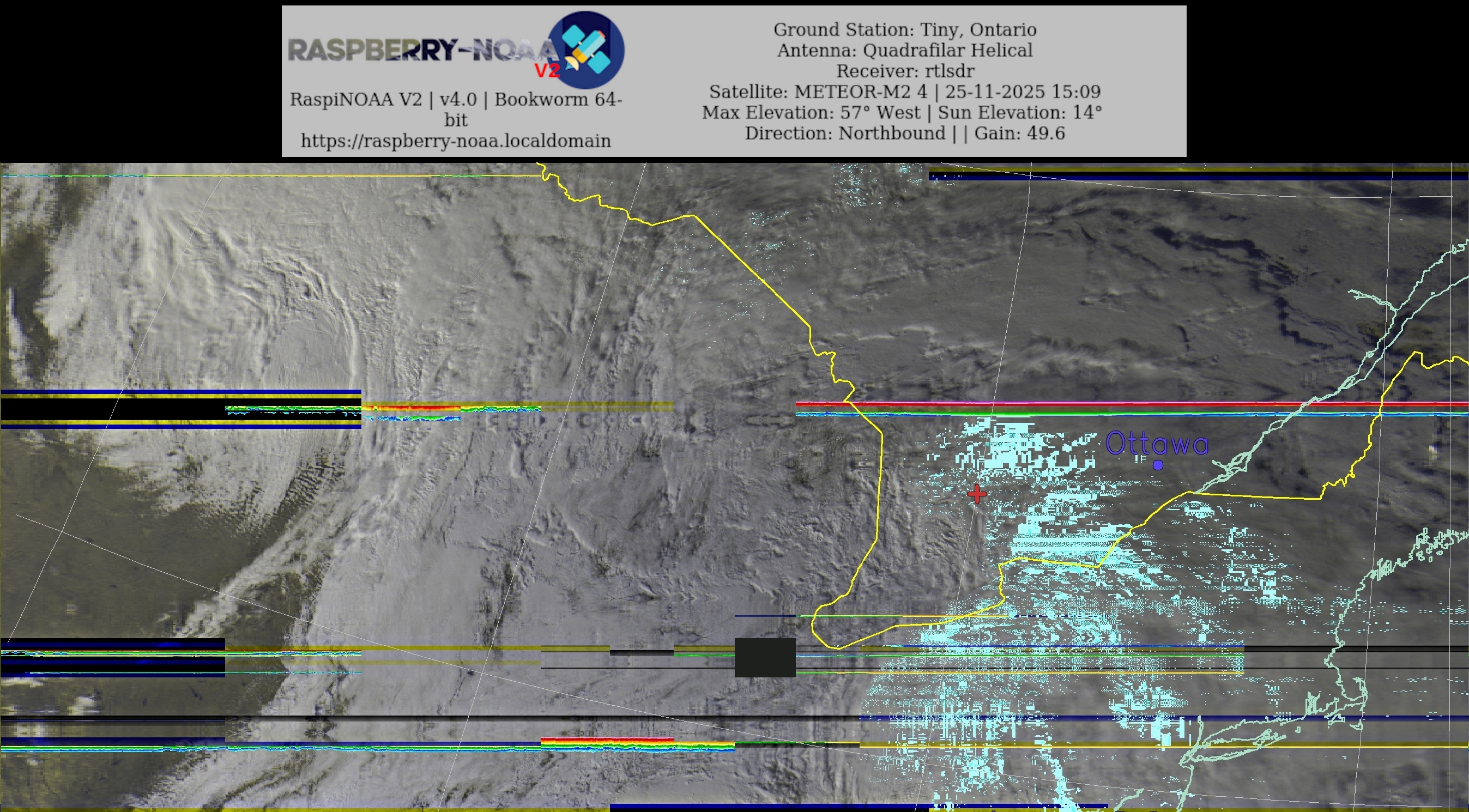This screenshot has width=1469, height=812.
Task: Click the wide black glitch band at left
Action: 114,409
